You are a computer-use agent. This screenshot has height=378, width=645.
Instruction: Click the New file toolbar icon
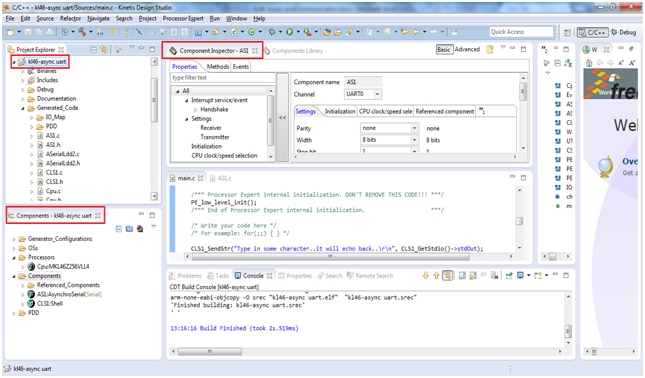pos(10,32)
